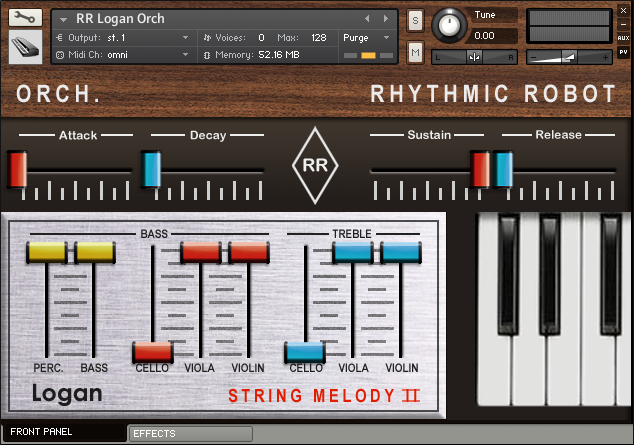Switch to the EFFECTS tab

pyautogui.click(x=190, y=434)
